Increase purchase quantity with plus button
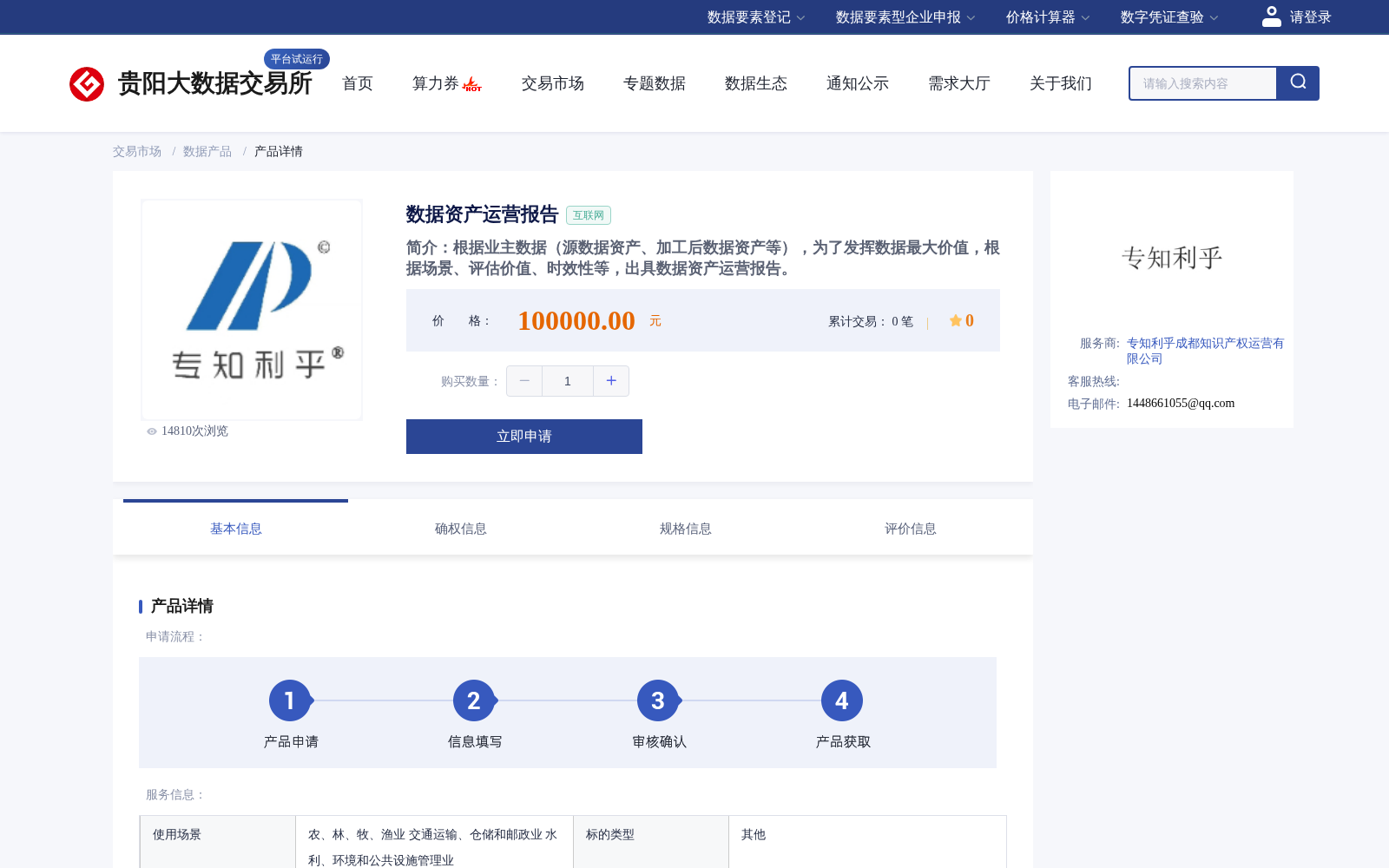Viewport: 1389px width, 868px height. point(611,381)
